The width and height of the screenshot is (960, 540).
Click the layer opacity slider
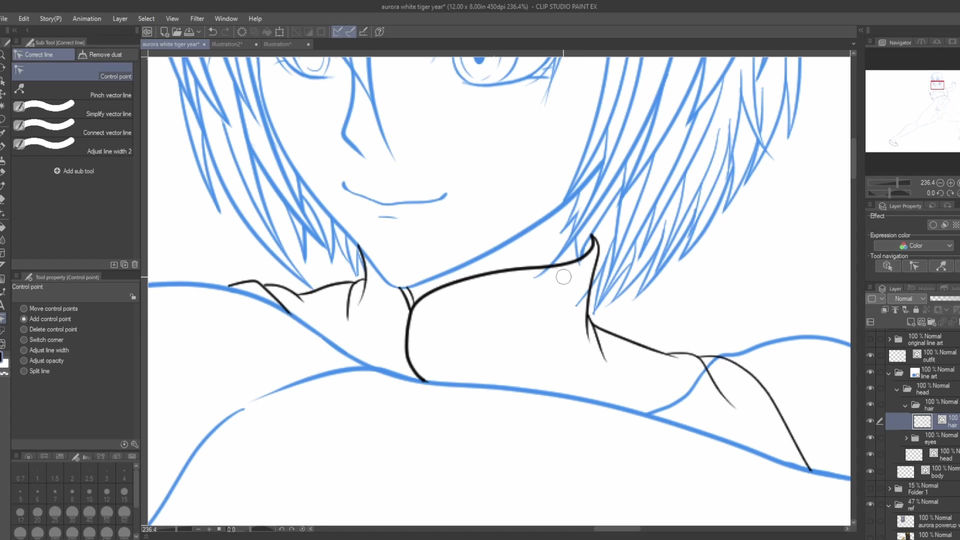click(945, 299)
